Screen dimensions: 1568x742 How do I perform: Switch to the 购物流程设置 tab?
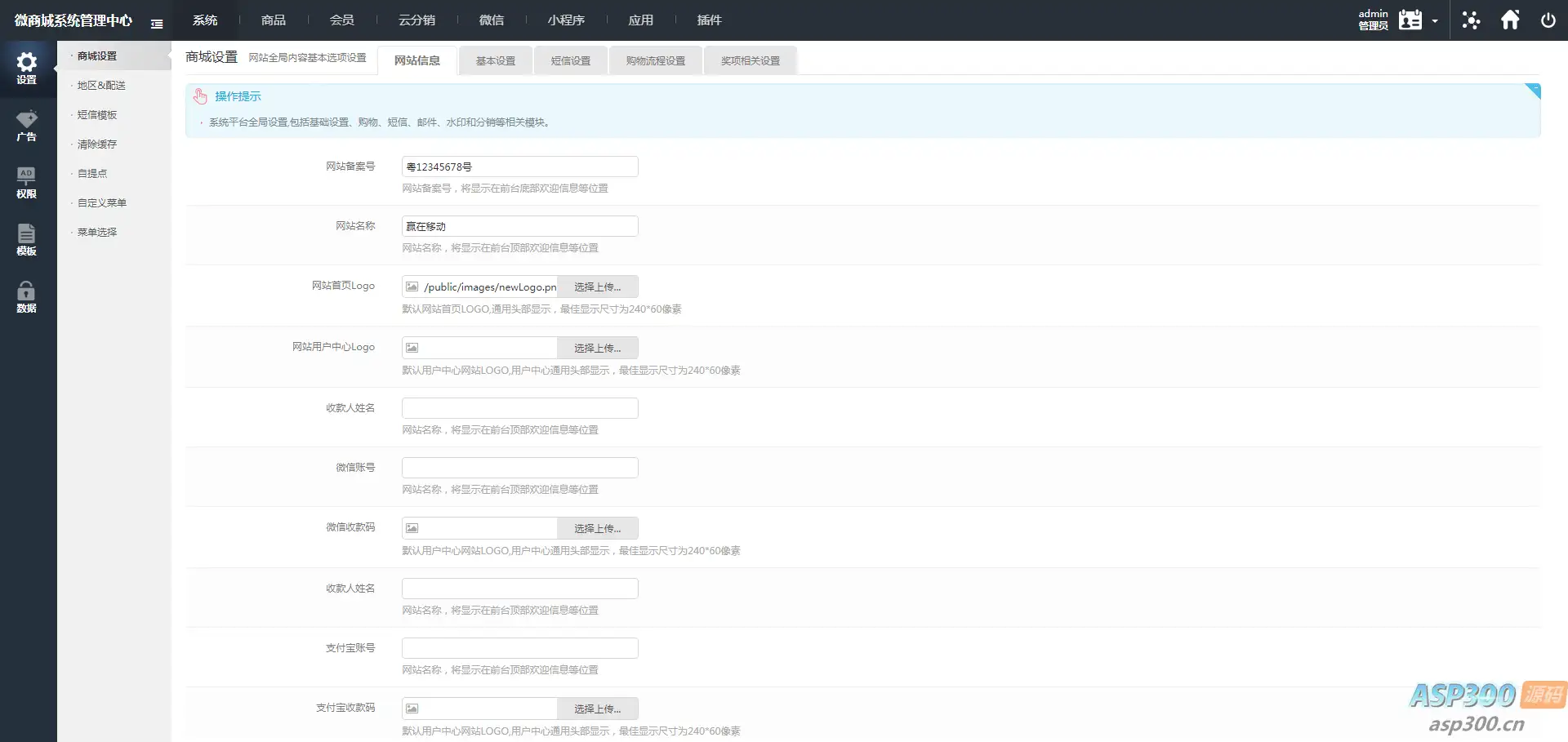pos(656,60)
